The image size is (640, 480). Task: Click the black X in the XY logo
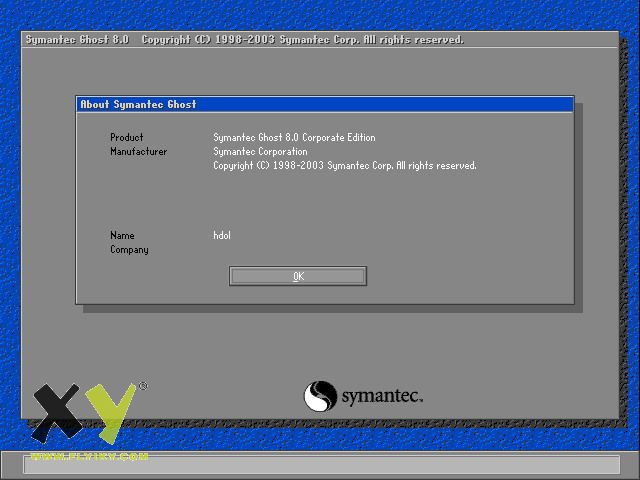pos(56,412)
